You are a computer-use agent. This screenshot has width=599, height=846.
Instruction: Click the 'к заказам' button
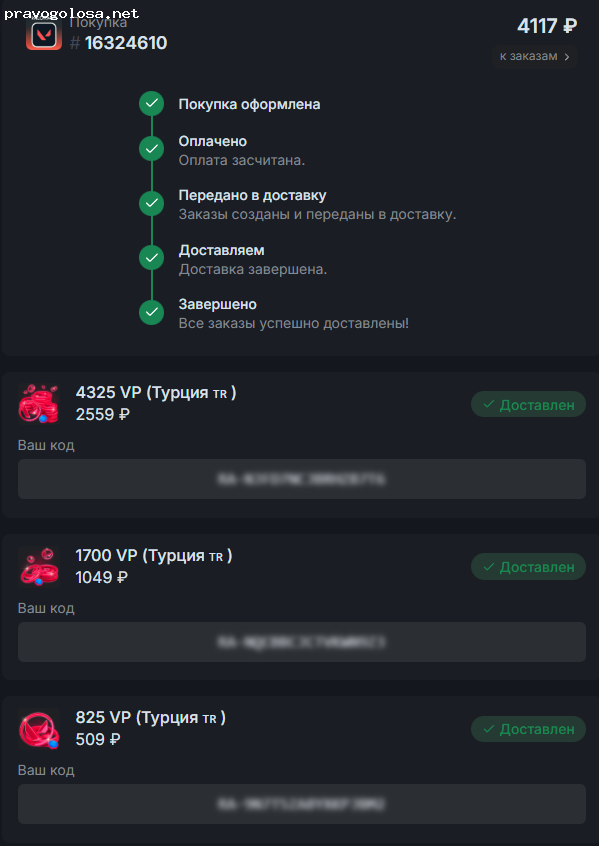[534, 56]
